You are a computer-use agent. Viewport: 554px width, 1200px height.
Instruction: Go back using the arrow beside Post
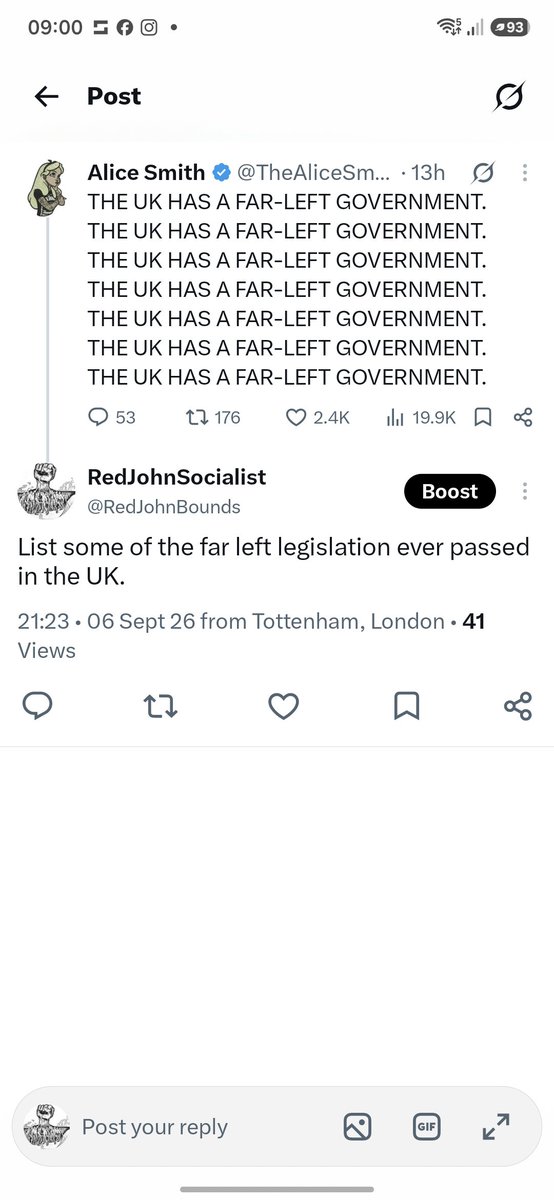46,97
